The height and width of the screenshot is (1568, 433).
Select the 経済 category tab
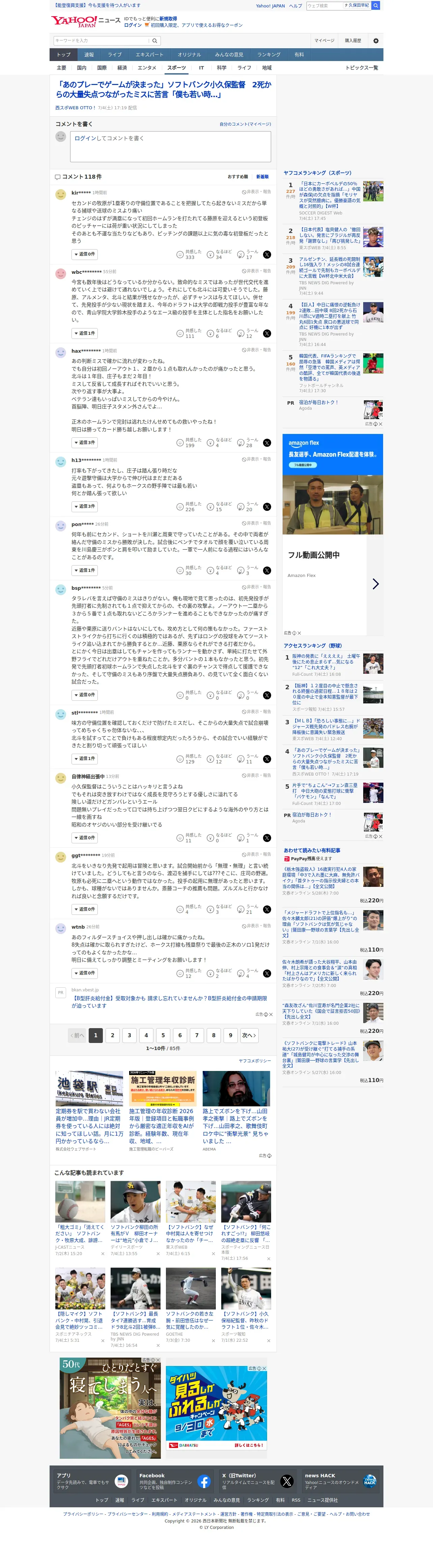(x=122, y=68)
